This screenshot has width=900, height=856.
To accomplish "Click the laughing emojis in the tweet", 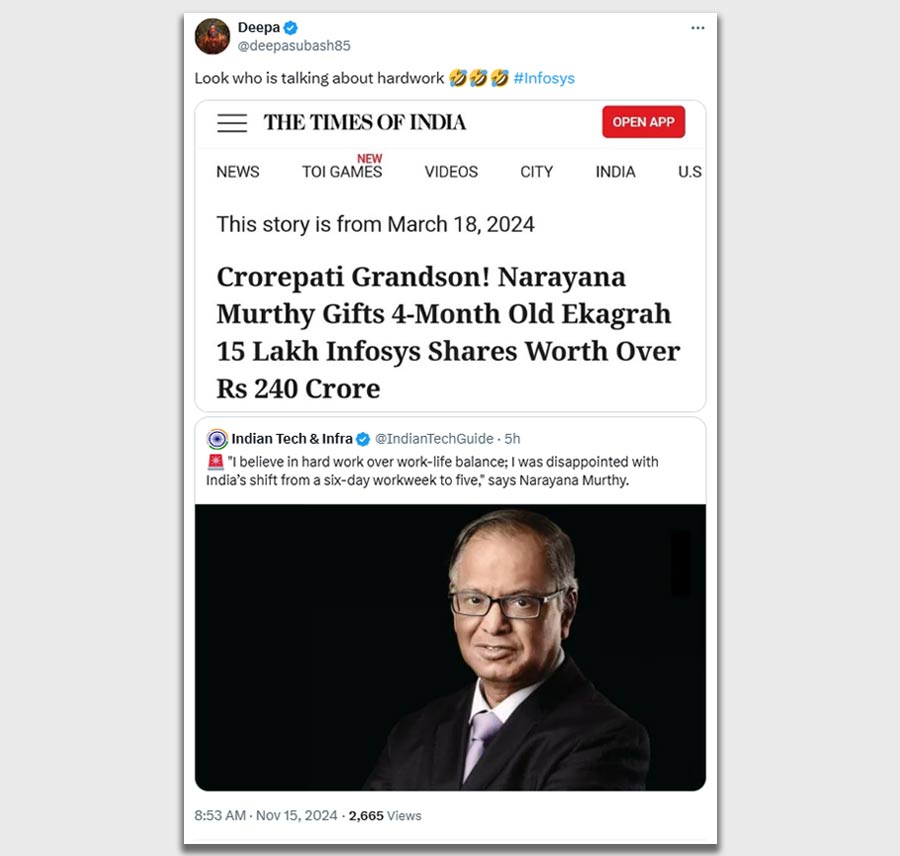I will (x=479, y=78).
